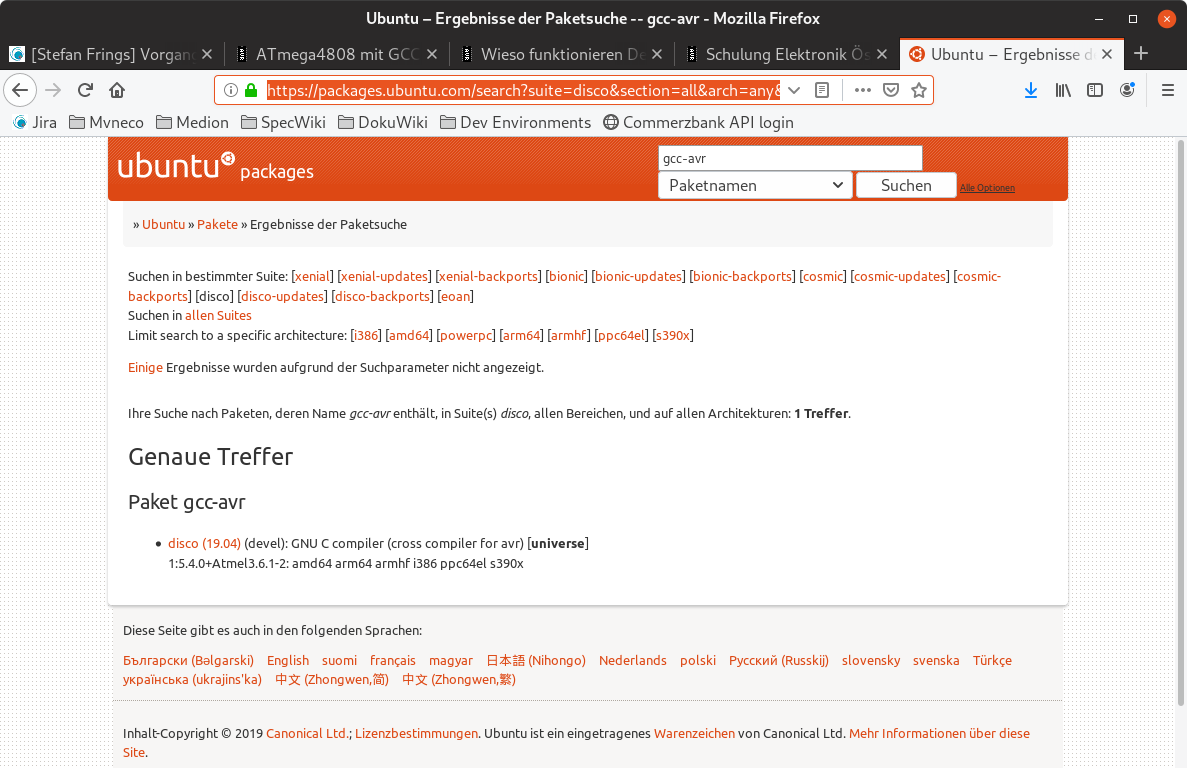
Task: Open the Library bookshelf icon
Action: [x=1063, y=90]
